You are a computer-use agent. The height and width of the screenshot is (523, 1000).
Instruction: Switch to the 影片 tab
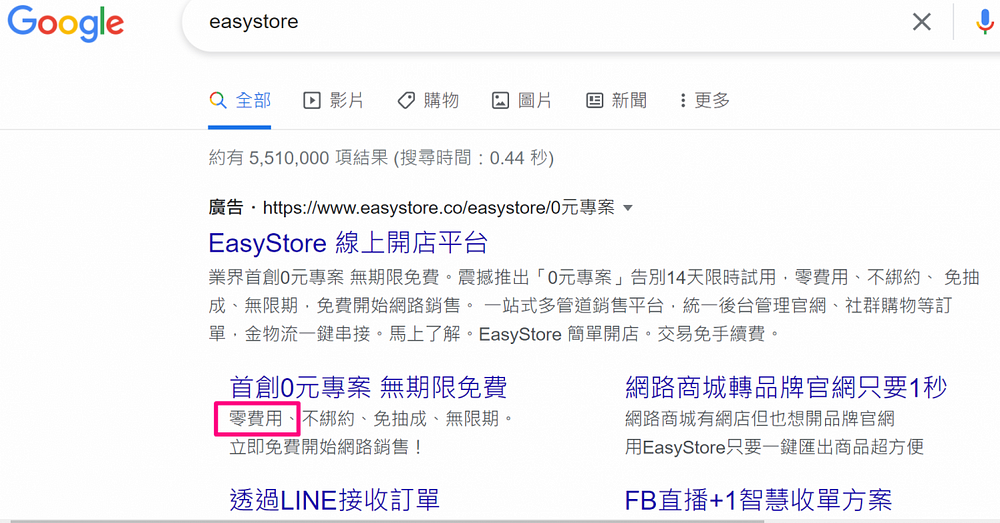(333, 101)
